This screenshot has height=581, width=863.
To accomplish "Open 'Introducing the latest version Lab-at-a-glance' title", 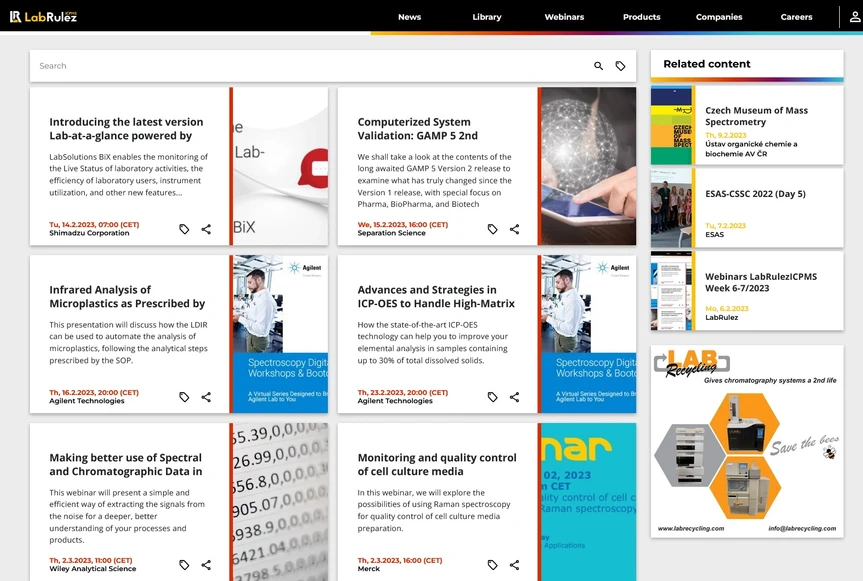I will 126,129.
